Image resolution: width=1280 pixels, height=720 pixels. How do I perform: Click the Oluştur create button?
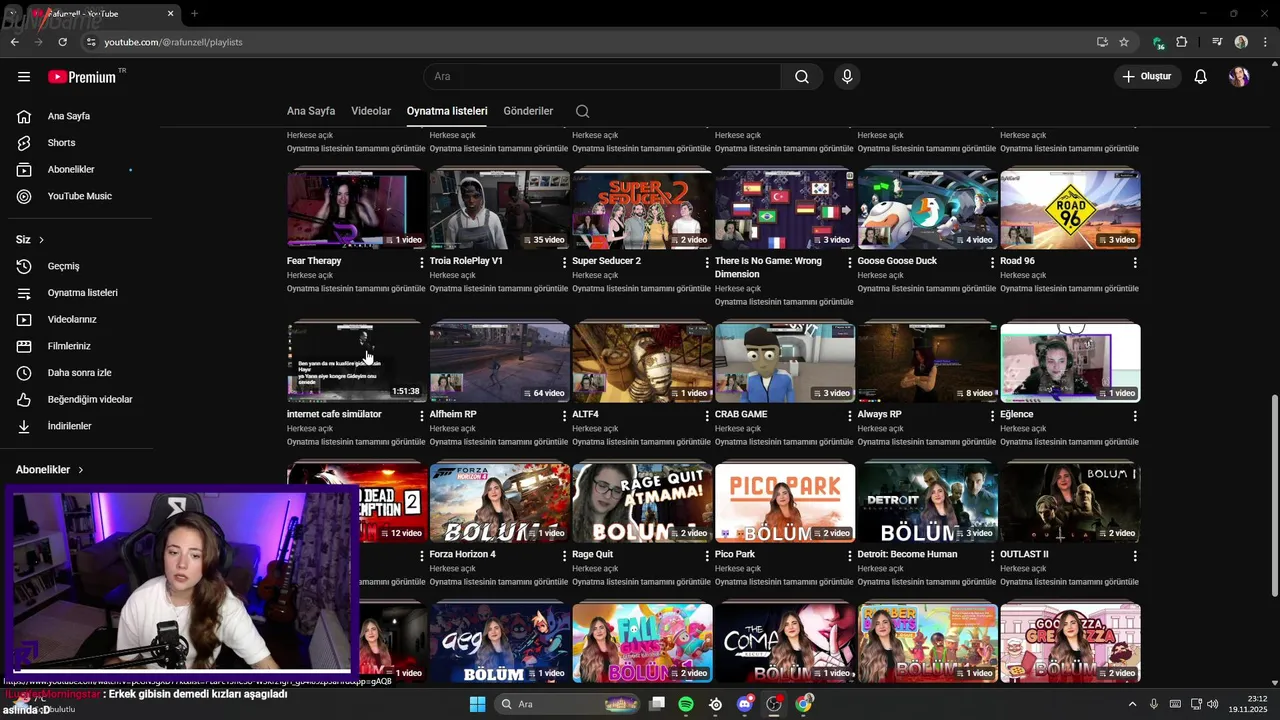[x=1148, y=77]
